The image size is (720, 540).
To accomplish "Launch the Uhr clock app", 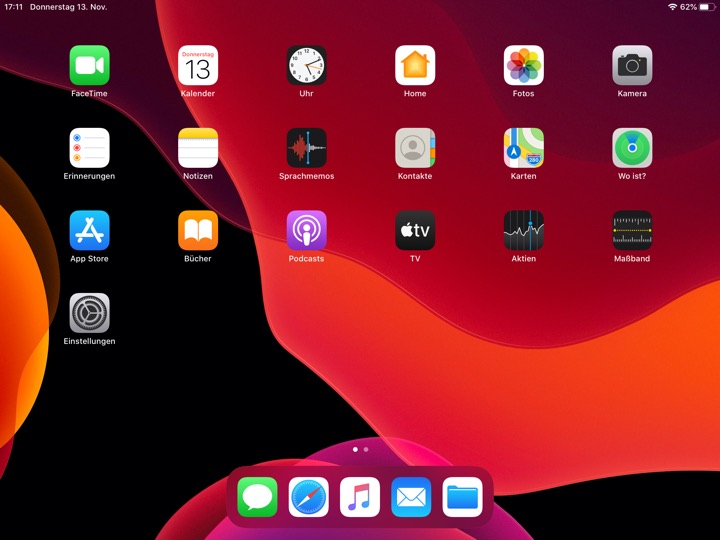I will tap(306, 65).
